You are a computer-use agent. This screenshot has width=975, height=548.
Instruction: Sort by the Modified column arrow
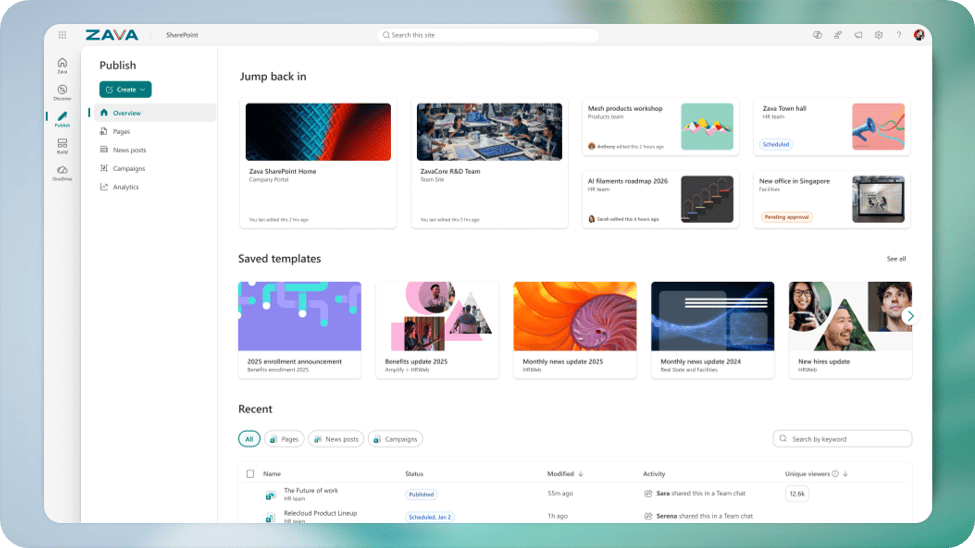(581, 473)
